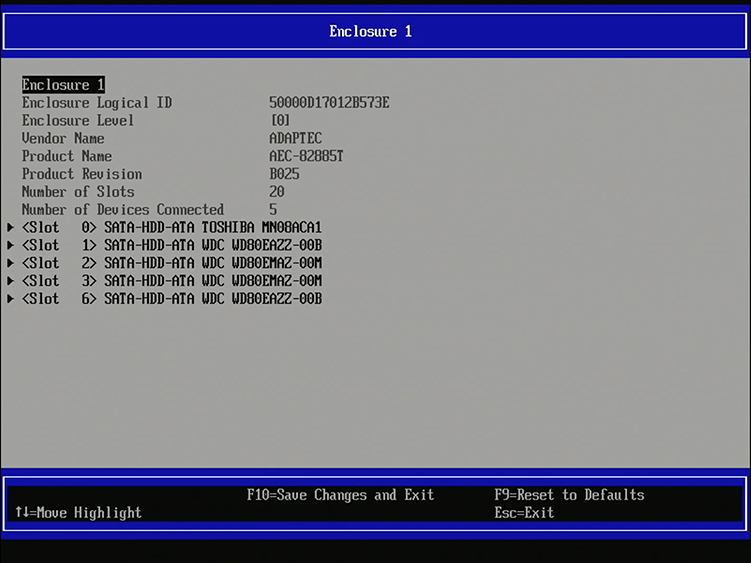The image size is (751, 563).
Task: Open Slot 6 WDC WD80EAZZ-00B entry
Action: click(172, 299)
